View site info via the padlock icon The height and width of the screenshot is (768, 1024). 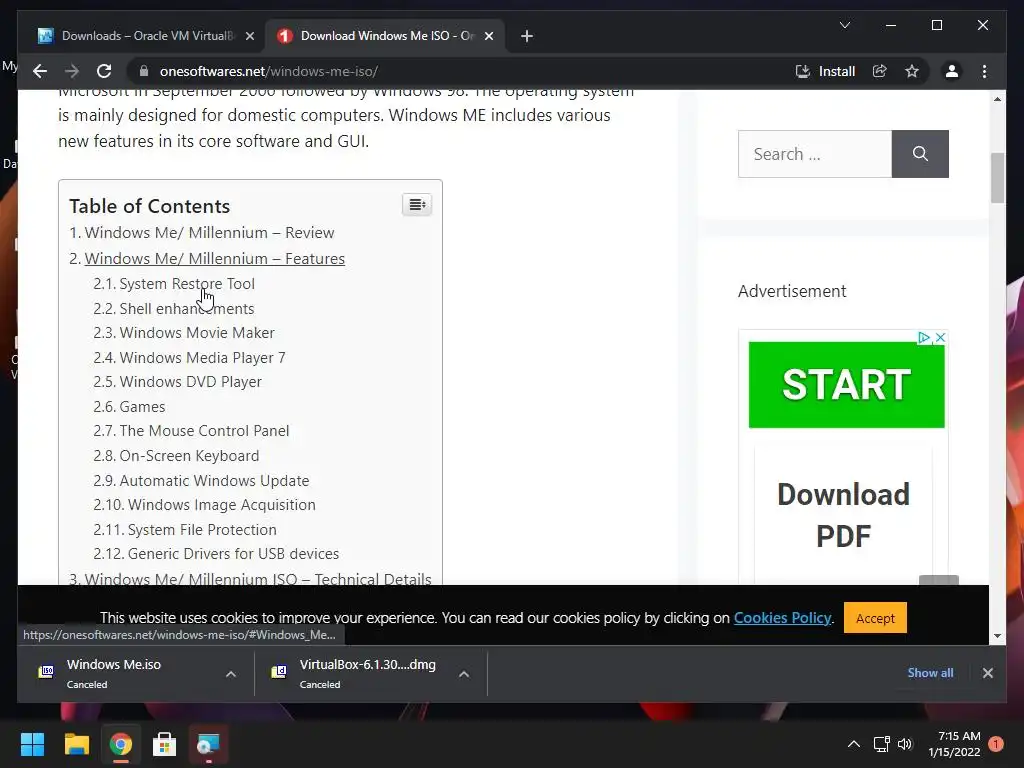pos(144,71)
